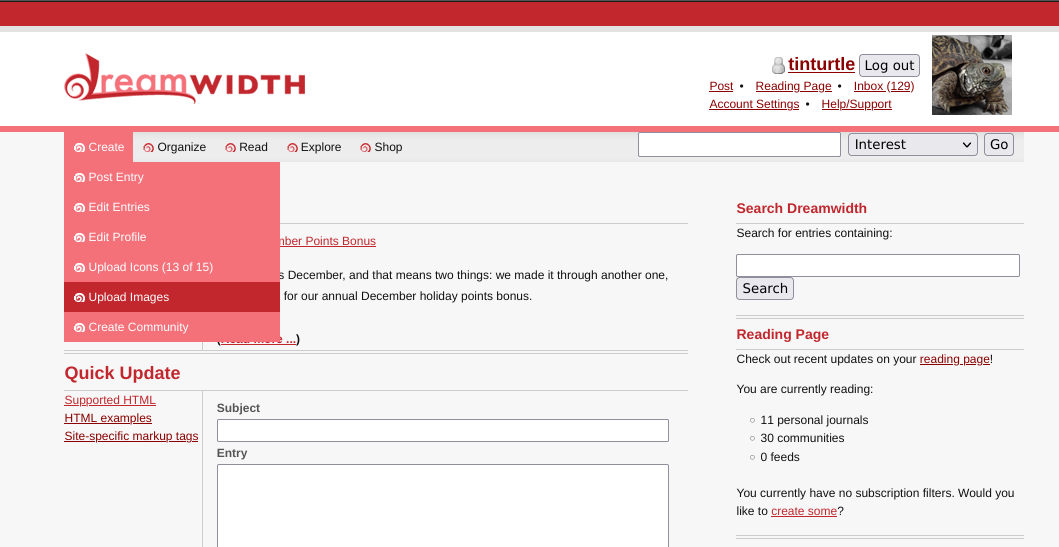
Task: Click swirl icon beside Edit Entries
Action: (x=80, y=208)
